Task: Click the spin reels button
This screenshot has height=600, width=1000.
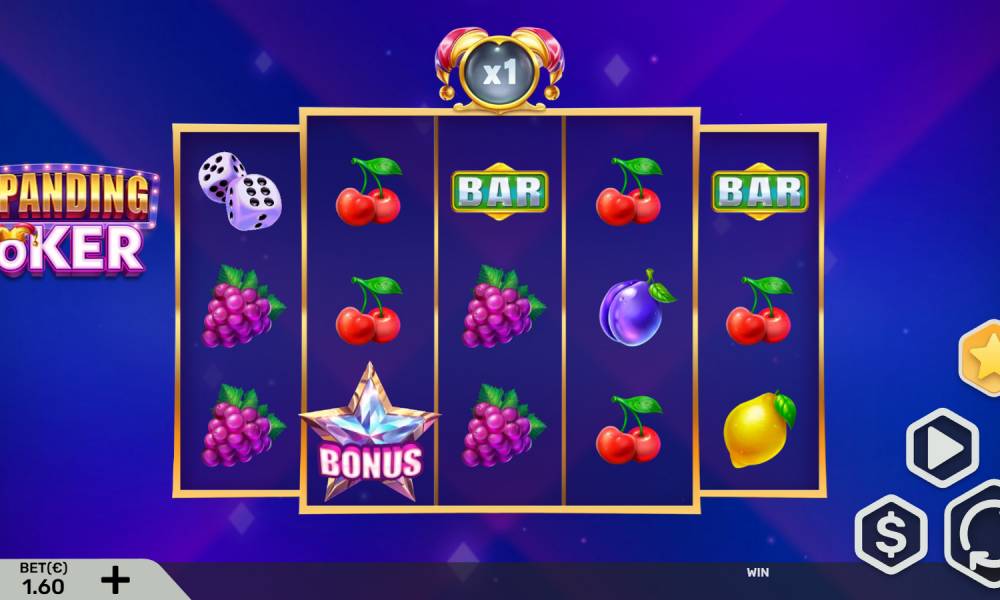Action: (x=974, y=534)
